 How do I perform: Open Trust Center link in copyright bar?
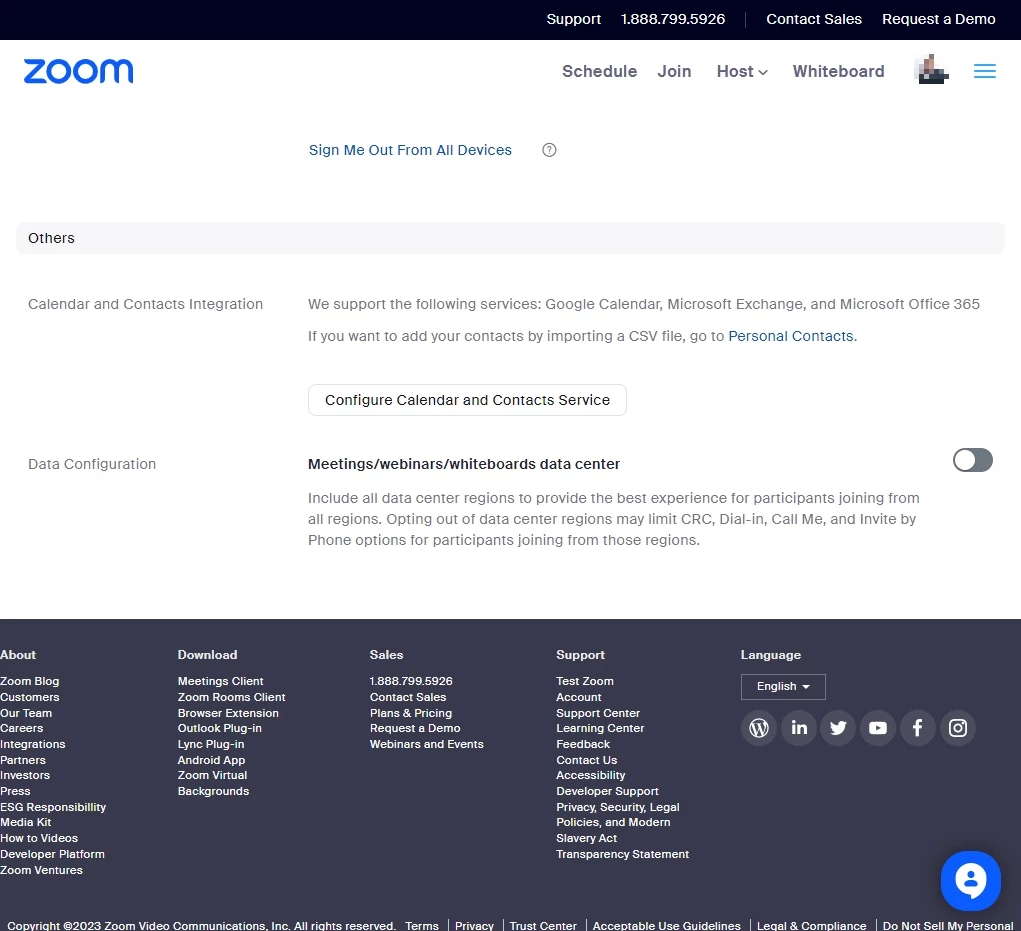tap(542, 925)
